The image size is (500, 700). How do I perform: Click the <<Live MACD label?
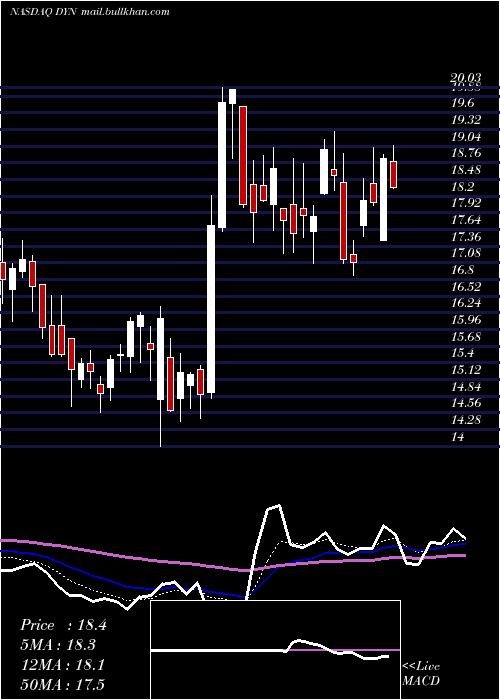click(421, 673)
